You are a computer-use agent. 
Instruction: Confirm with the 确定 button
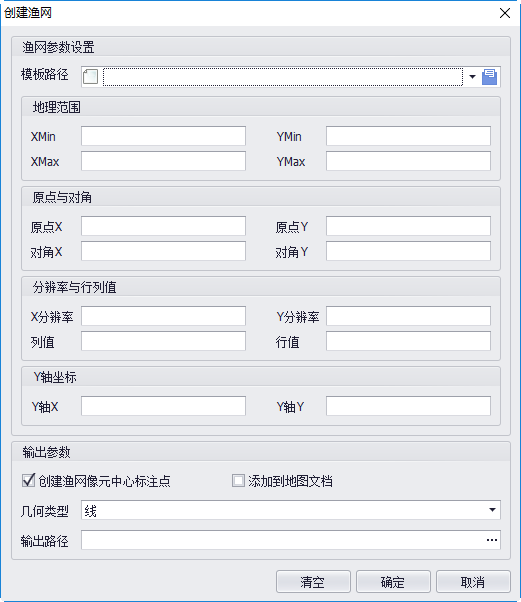coord(393,582)
